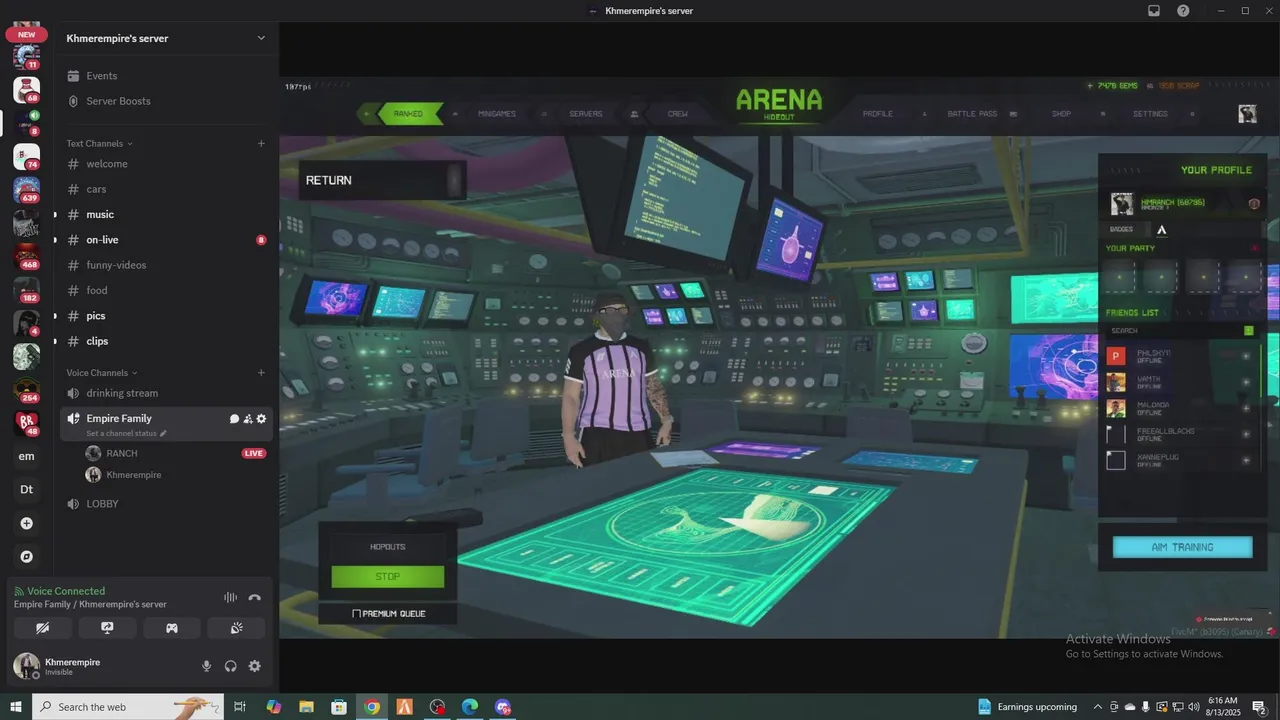Screen dimensions: 1280x720
Task: Deafen with the headphones icon
Action: click(x=231, y=666)
